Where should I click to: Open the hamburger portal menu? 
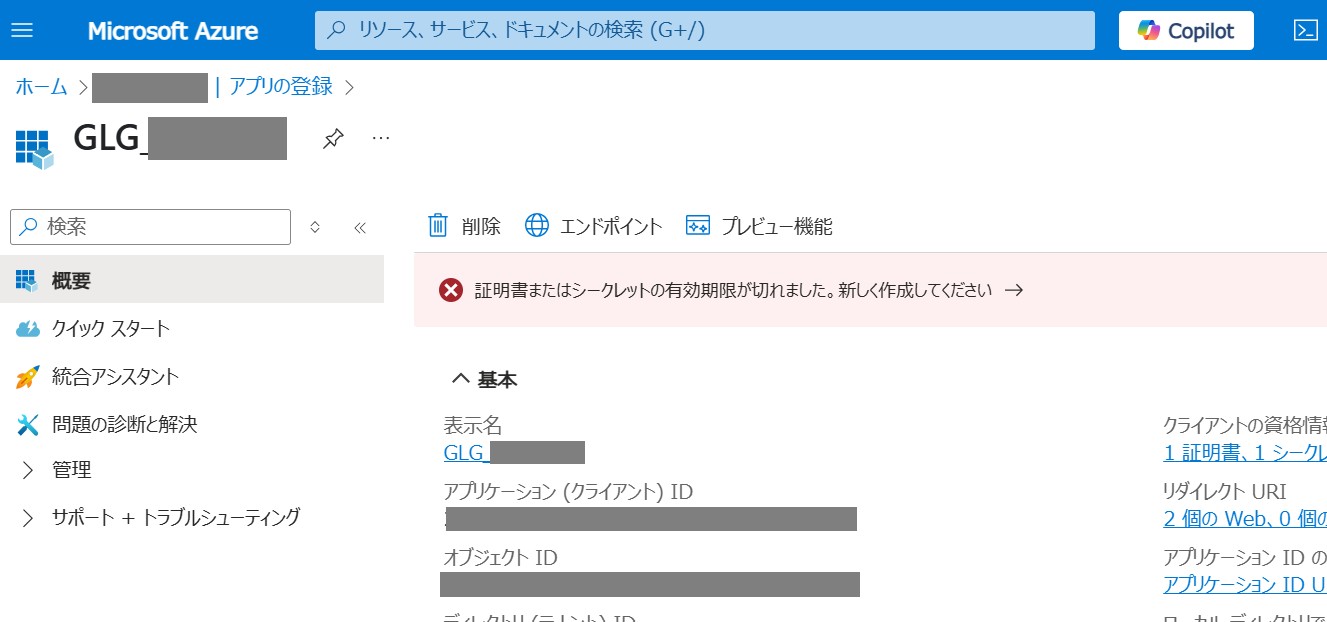[22, 30]
